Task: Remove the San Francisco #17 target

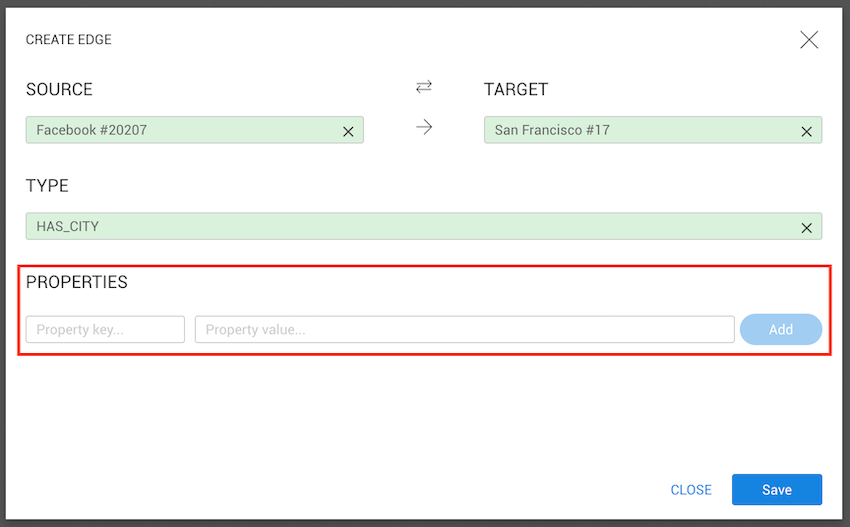Action: click(806, 131)
